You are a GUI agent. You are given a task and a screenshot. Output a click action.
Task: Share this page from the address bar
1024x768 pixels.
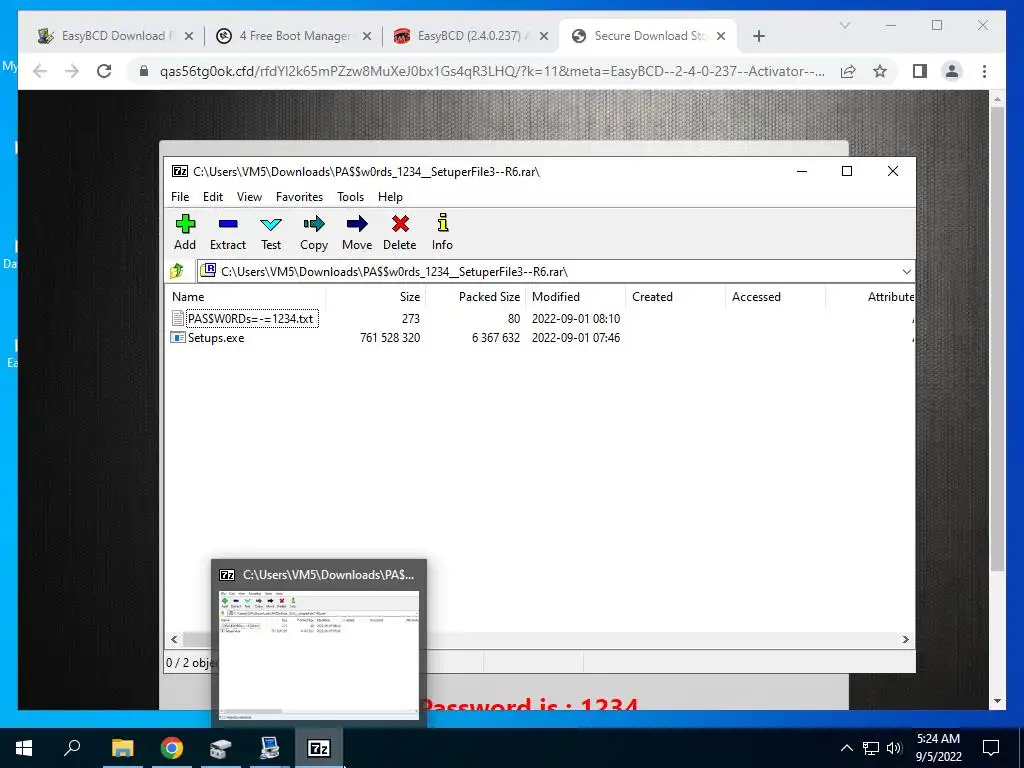pos(848,71)
